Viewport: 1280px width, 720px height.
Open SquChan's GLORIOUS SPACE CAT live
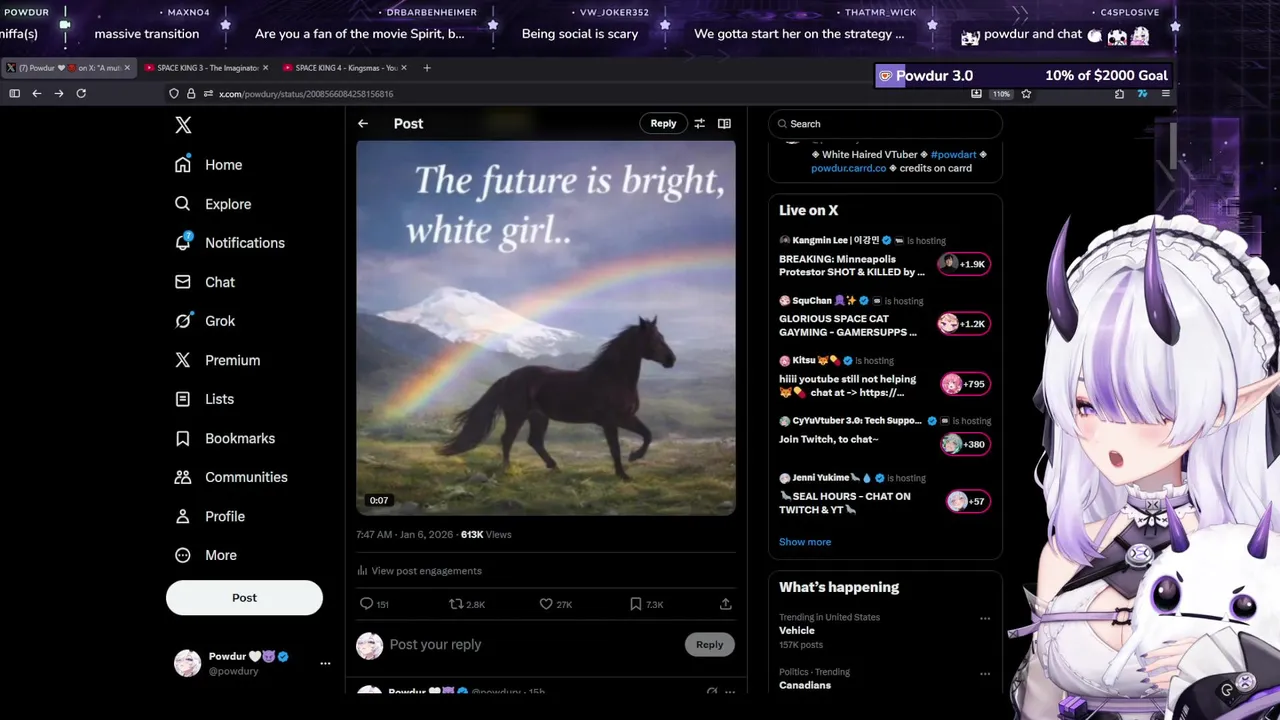click(848, 325)
